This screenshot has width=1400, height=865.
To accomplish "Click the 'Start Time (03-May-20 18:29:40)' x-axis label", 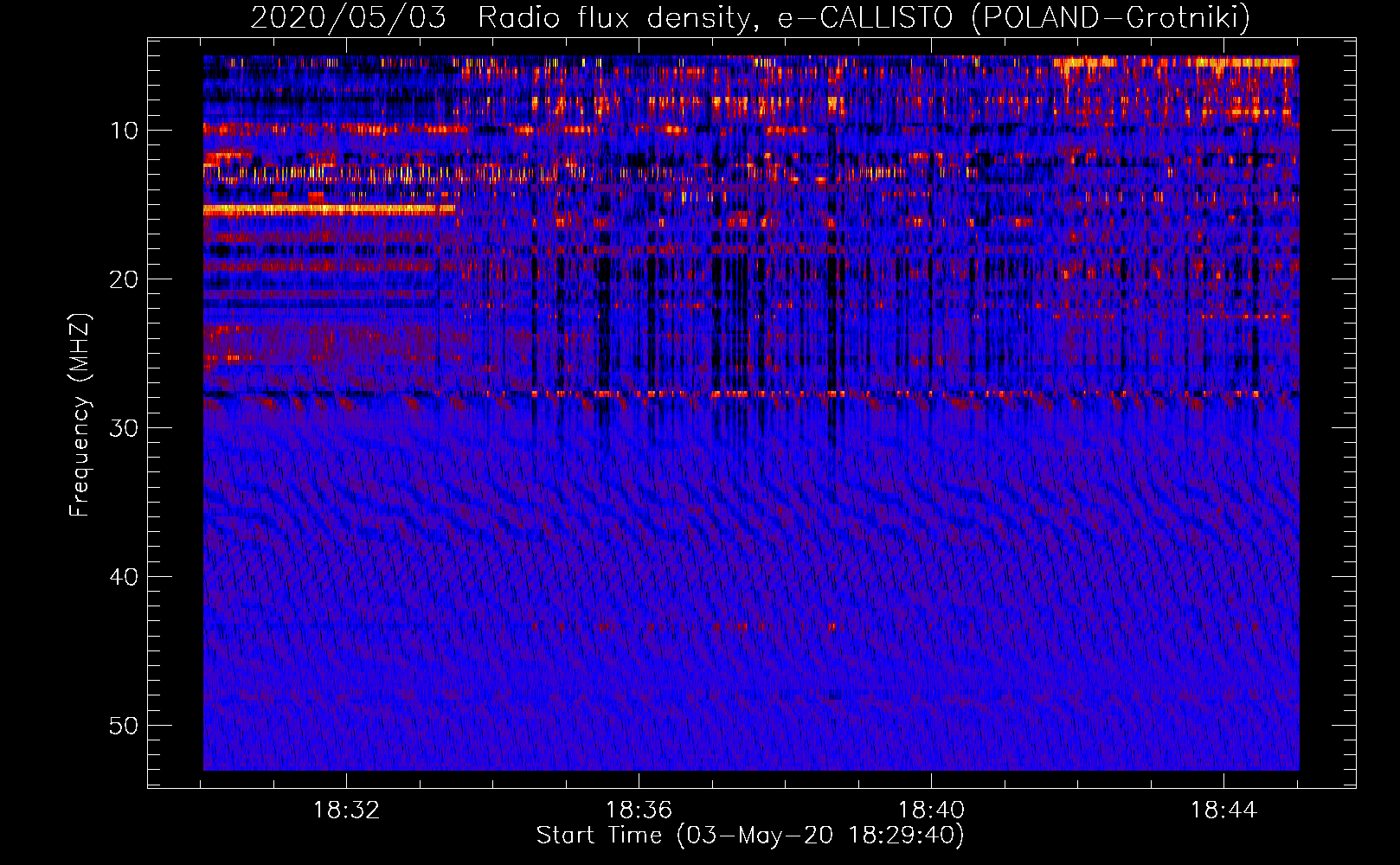I will [750, 836].
